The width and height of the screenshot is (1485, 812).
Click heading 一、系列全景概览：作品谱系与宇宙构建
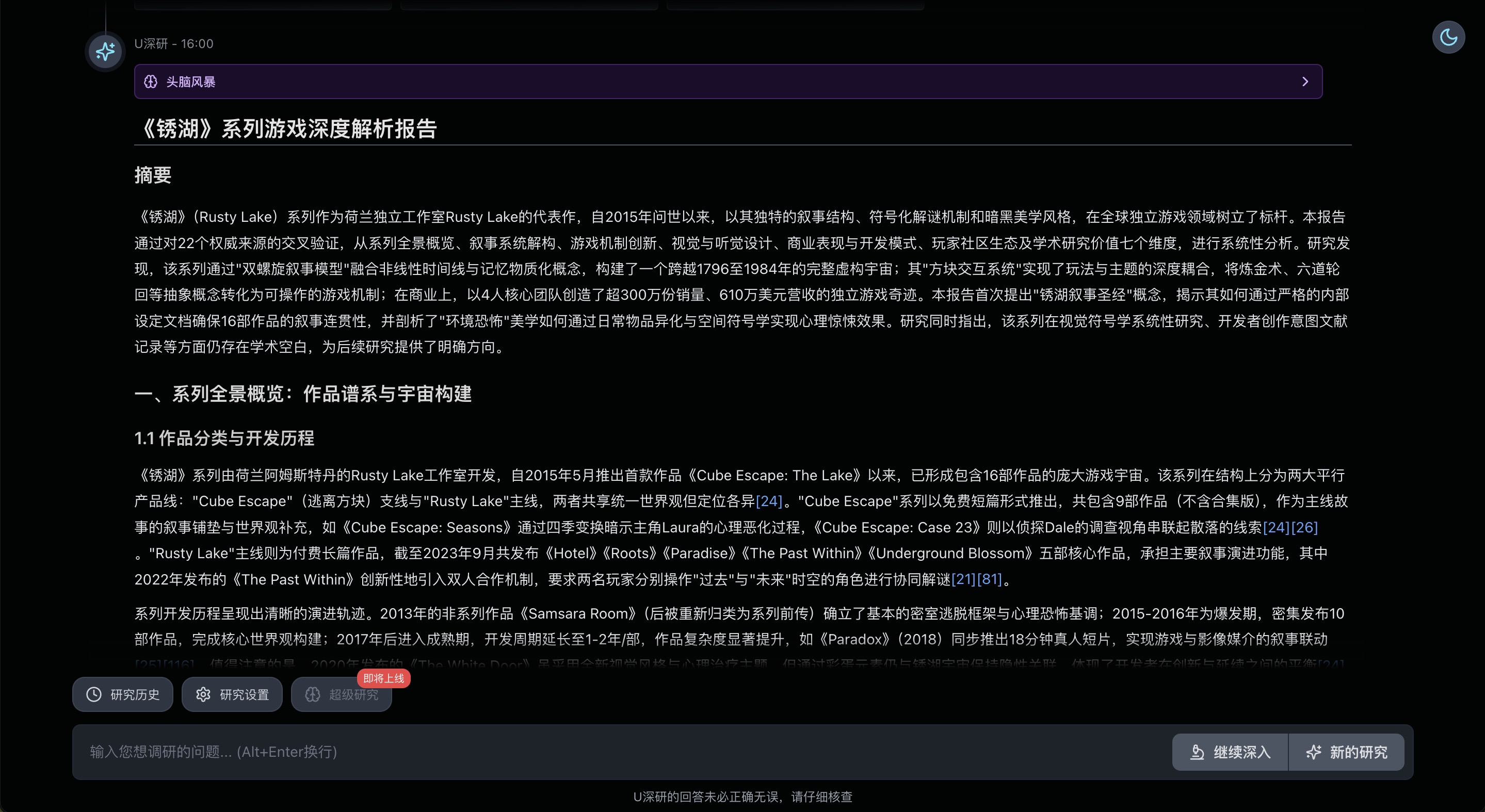point(303,394)
